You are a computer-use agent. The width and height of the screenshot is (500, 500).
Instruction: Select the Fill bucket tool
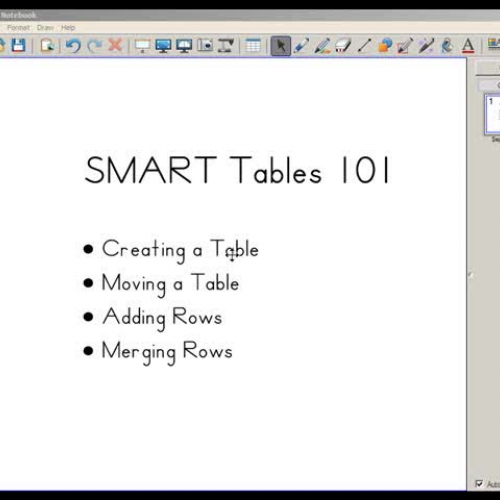point(447,45)
